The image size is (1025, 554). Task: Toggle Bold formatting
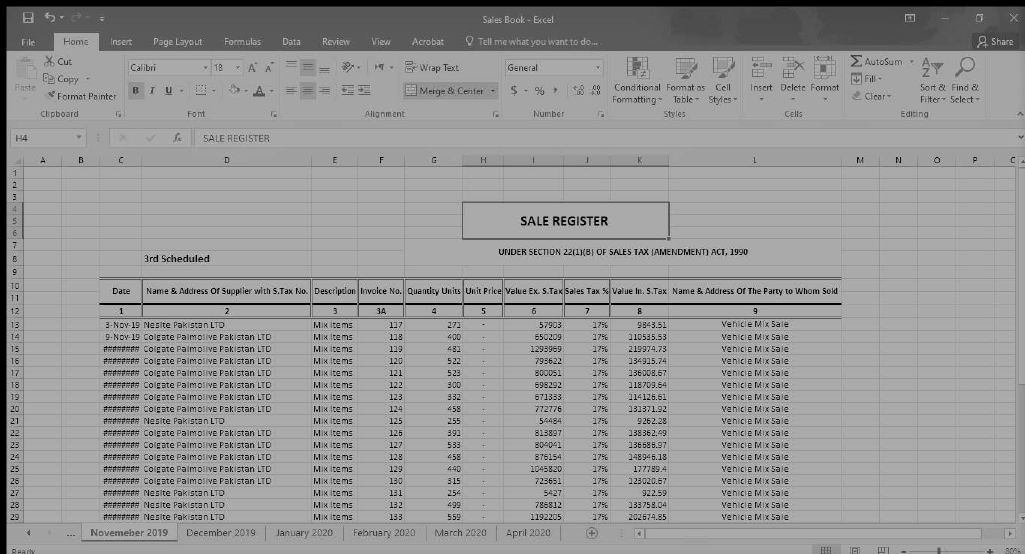pos(135,90)
